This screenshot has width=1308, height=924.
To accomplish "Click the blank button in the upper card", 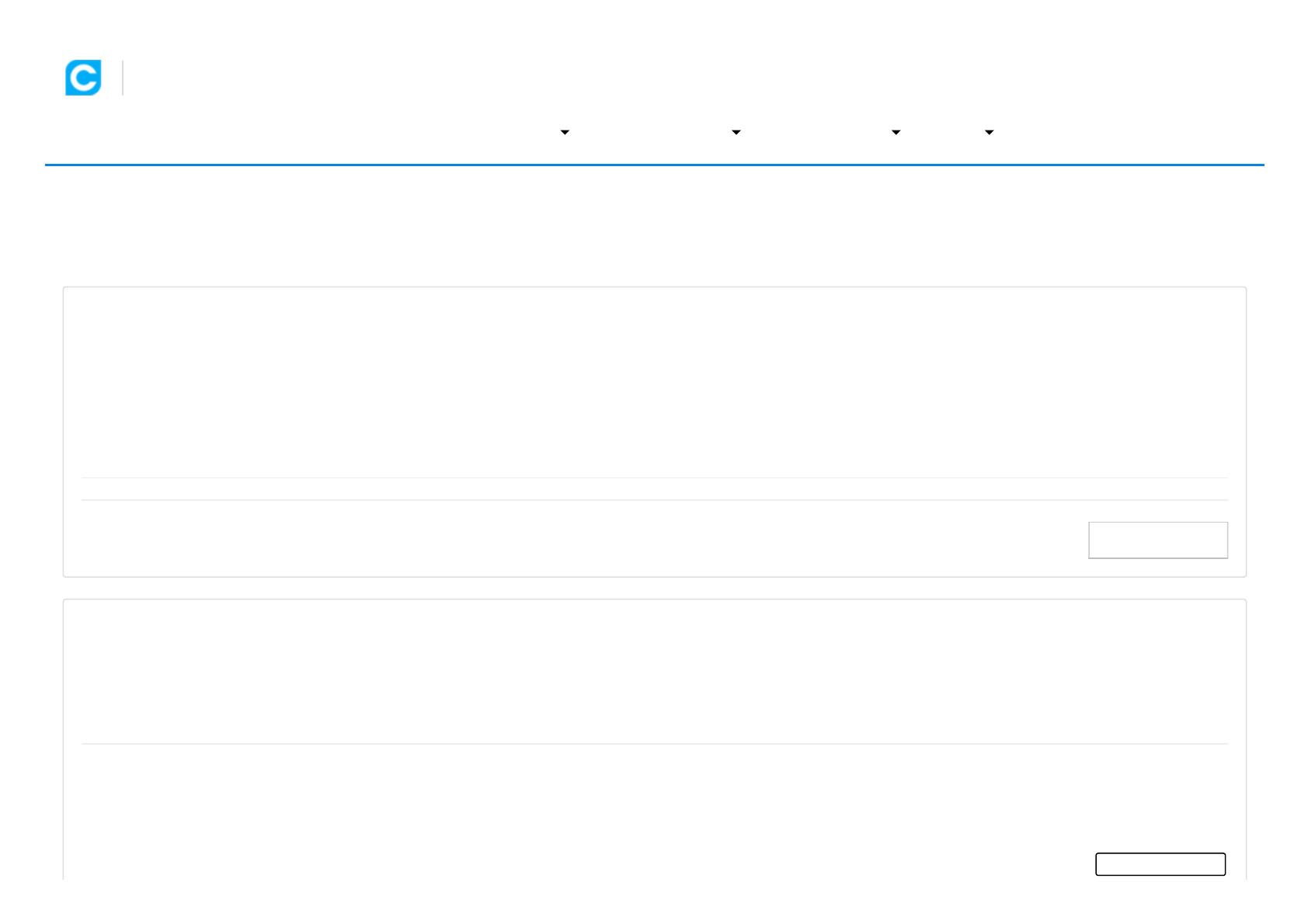I will (x=1158, y=540).
